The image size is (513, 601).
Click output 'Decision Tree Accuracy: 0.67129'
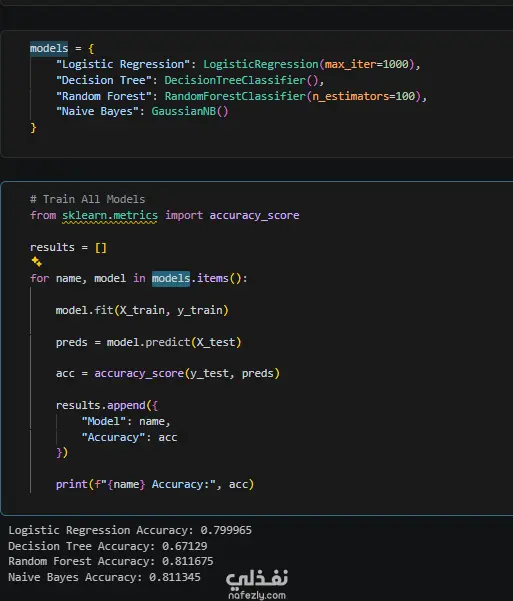[108, 546]
